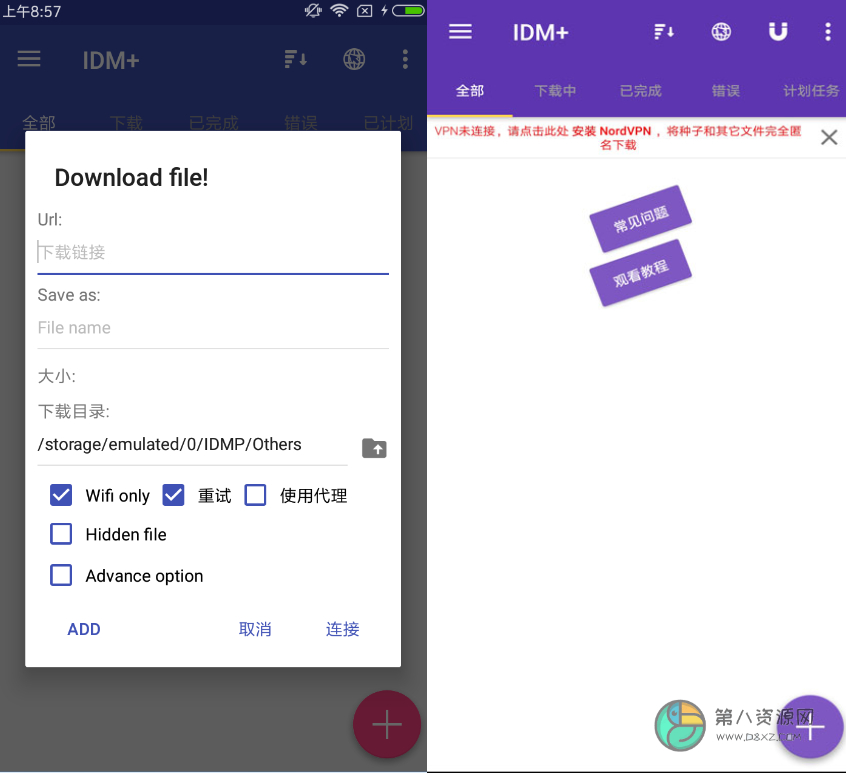Screen dimensions: 846x773
Task: Choose download folder with folder icon
Action: coord(374,448)
